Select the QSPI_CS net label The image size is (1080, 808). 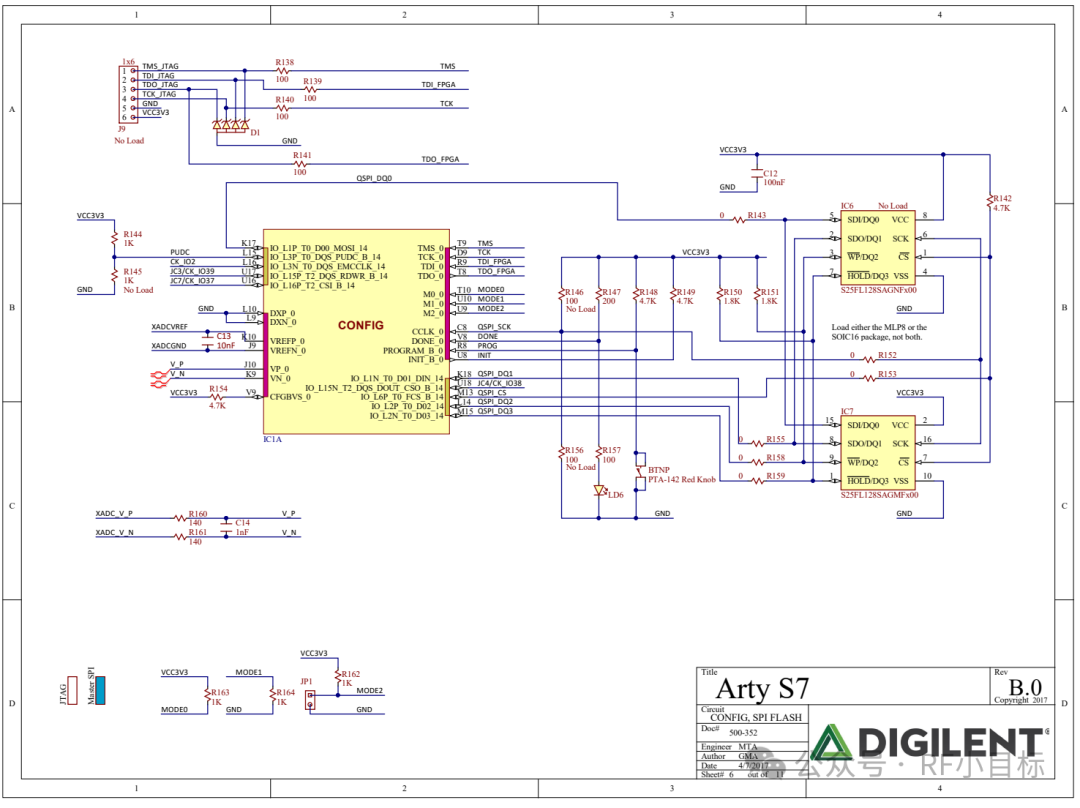click(492, 393)
